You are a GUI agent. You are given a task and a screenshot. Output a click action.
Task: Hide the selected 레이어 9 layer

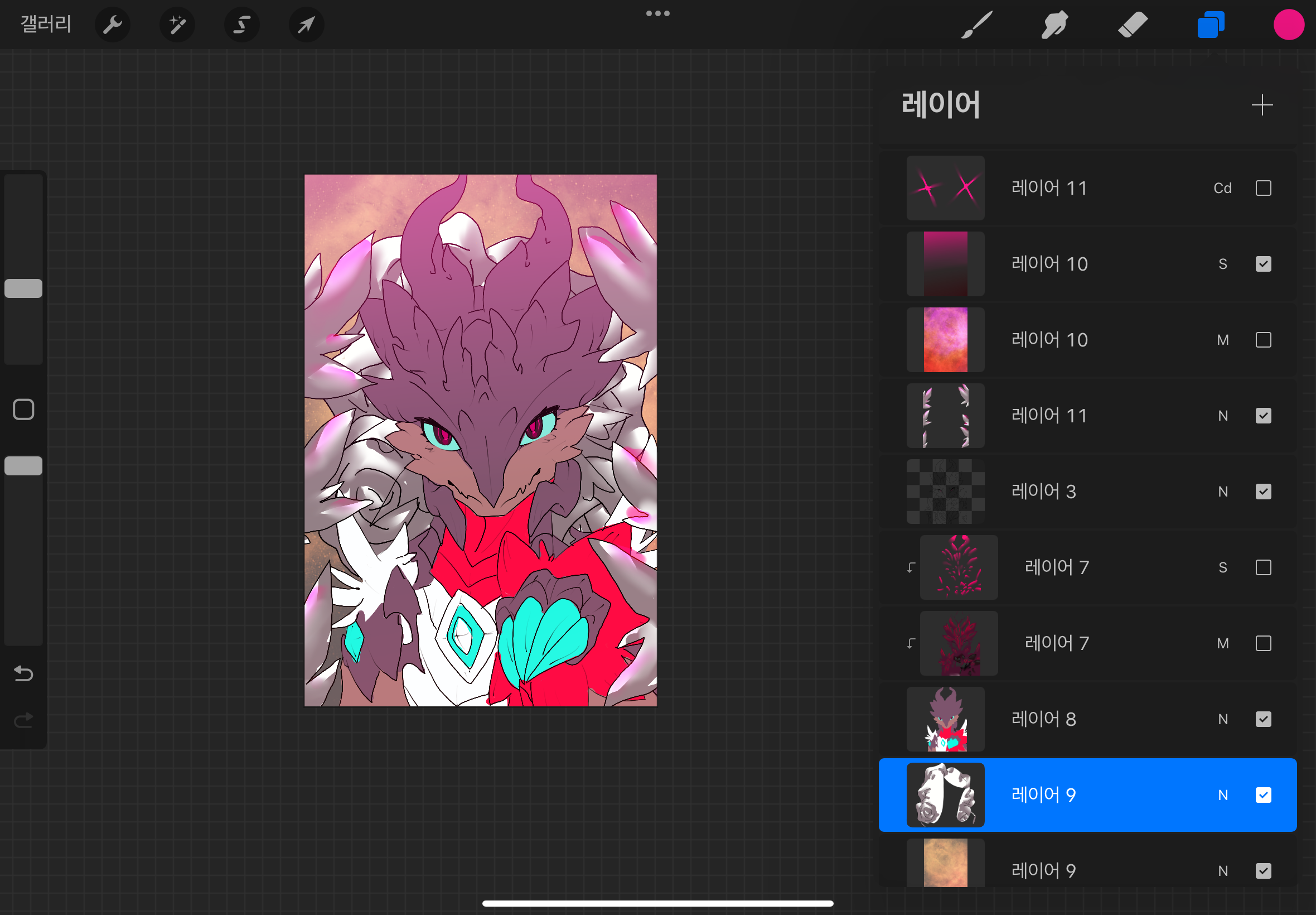pyautogui.click(x=1262, y=795)
